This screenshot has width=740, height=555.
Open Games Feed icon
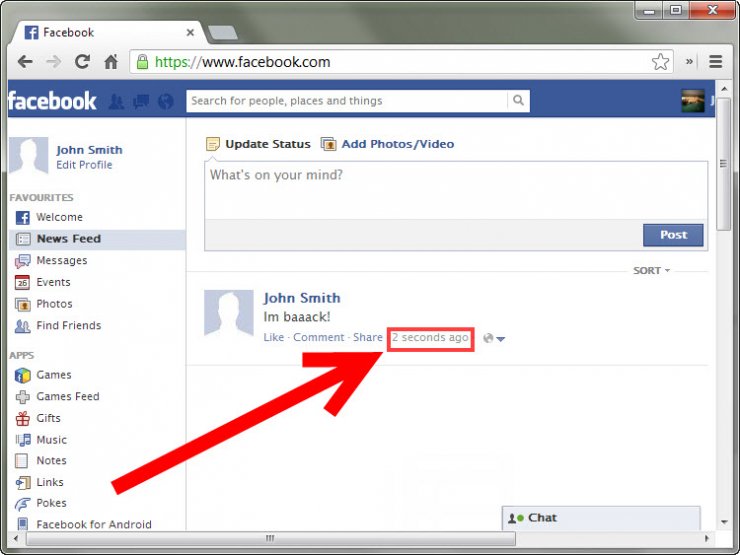tap(22, 397)
